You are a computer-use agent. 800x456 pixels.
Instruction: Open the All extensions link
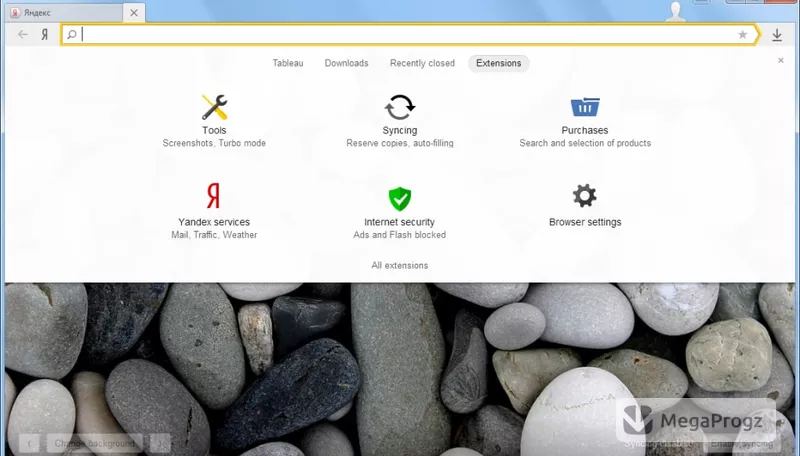click(x=399, y=265)
